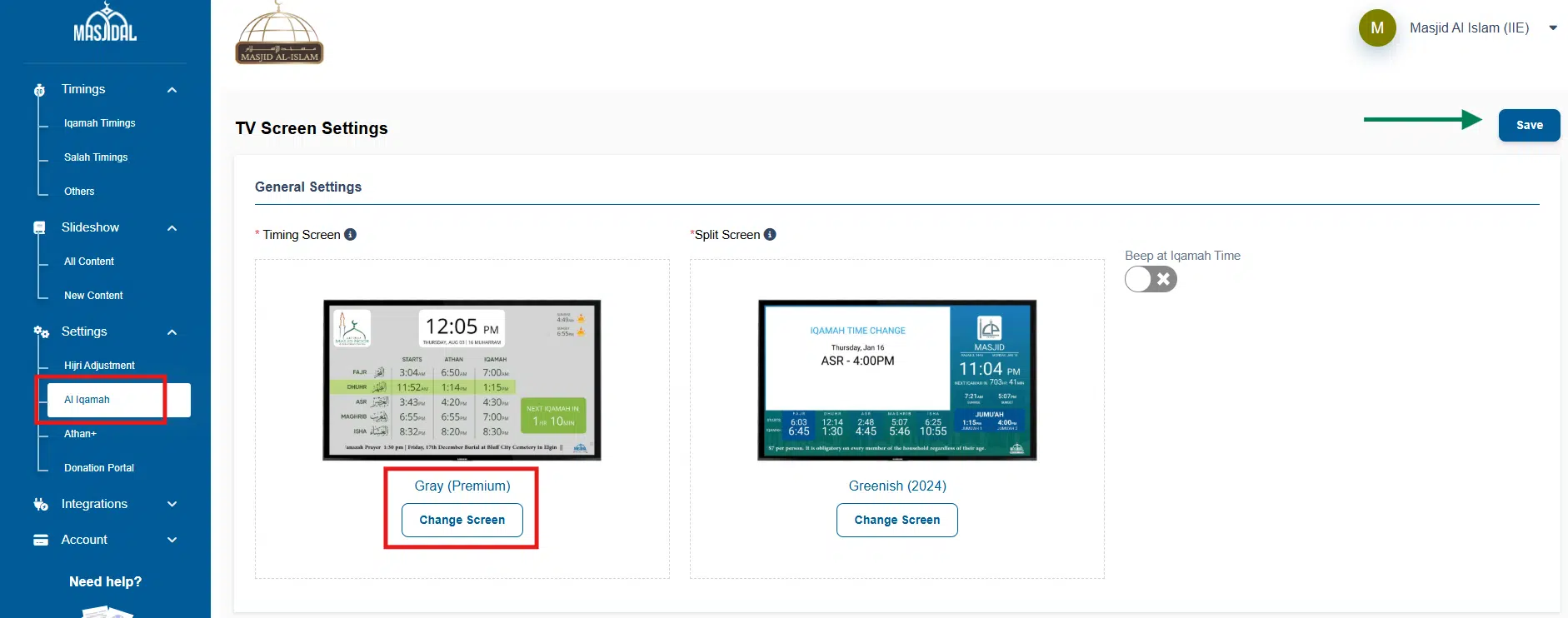Click the Gray (Premium) screen thumbnail
Screen dimensions: 1568x618
[462, 380]
